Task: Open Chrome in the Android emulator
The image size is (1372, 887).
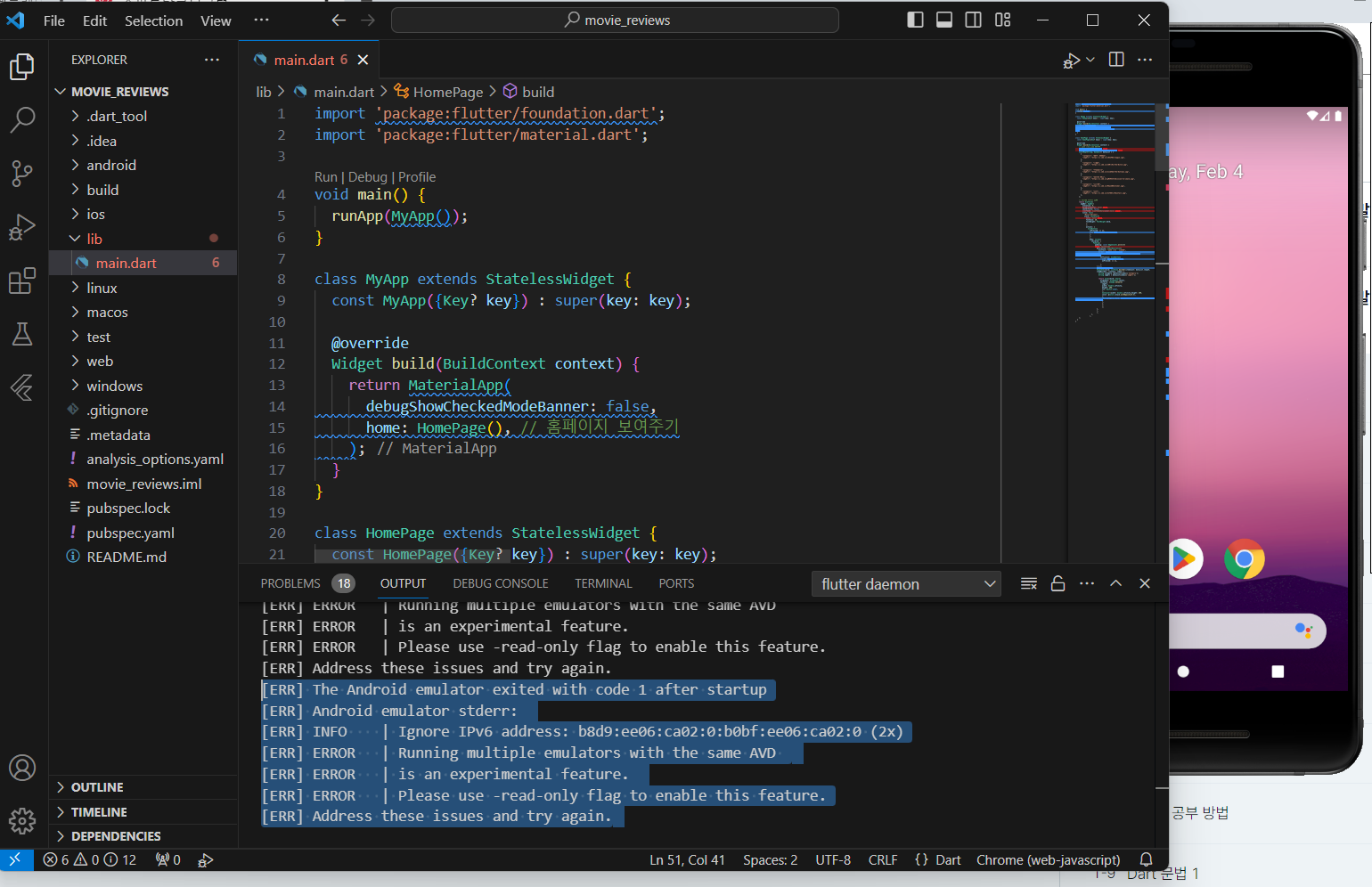Action: (x=1244, y=559)
